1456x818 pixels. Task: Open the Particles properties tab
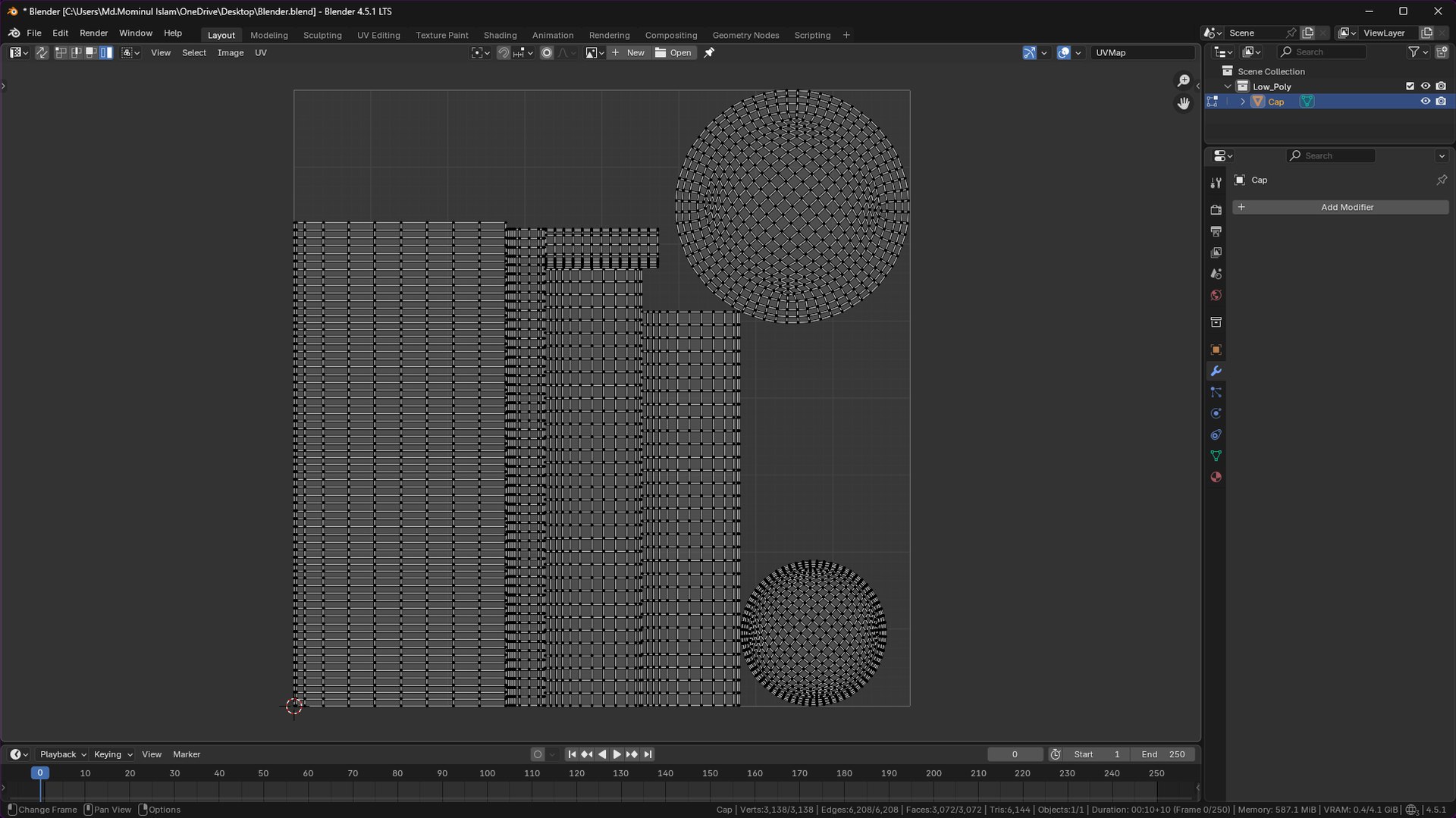pos(1216,392)
